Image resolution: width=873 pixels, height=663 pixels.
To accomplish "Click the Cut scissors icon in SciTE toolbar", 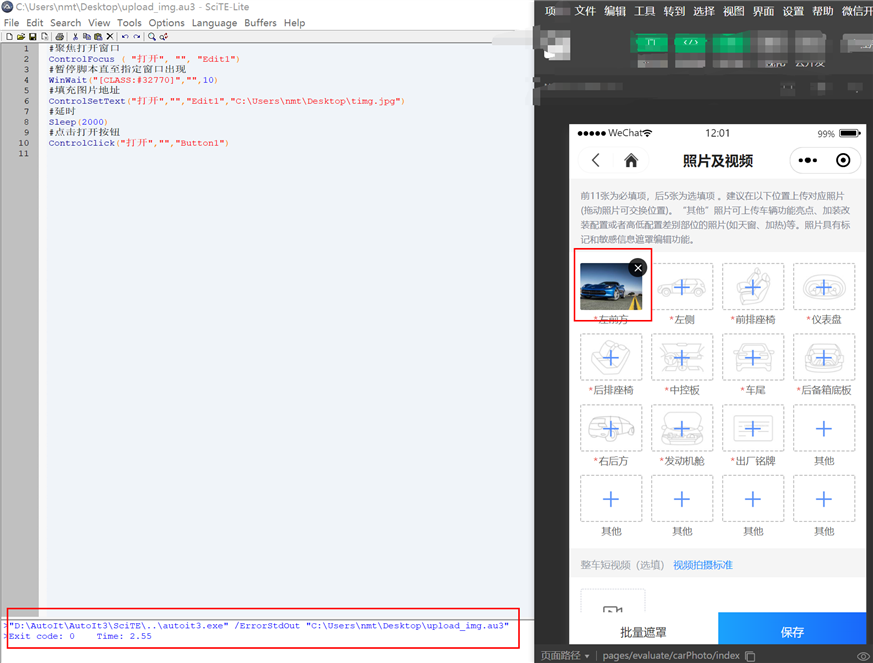I will tap(75, 36).
